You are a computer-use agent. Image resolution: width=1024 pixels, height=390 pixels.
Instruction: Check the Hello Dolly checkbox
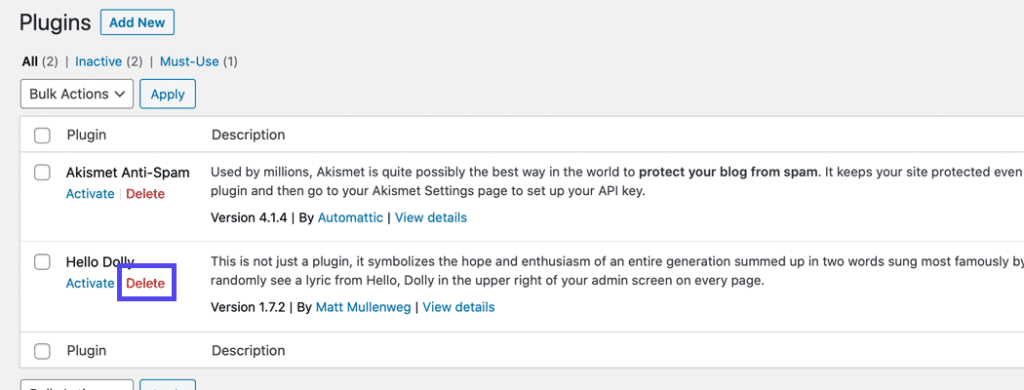pos(42,262)
